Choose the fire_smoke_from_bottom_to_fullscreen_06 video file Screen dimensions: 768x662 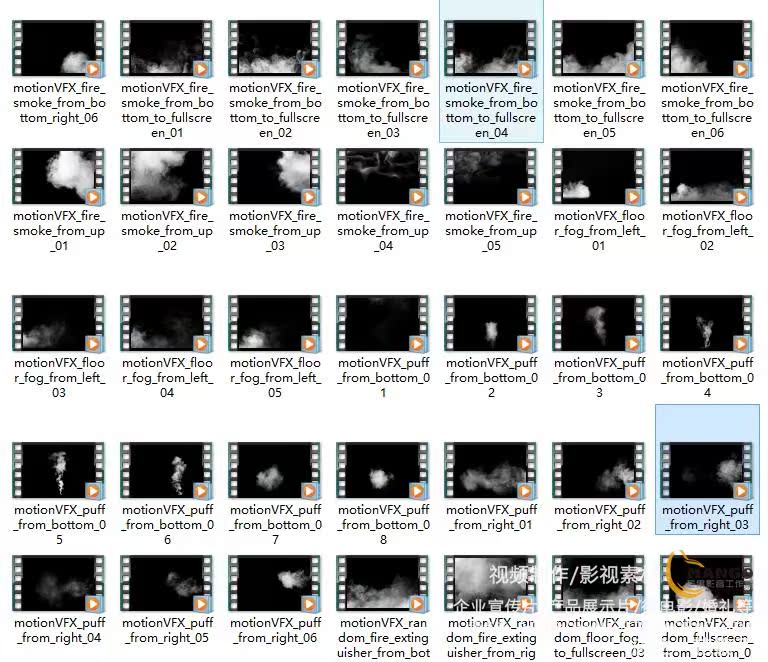pos(707,49)
